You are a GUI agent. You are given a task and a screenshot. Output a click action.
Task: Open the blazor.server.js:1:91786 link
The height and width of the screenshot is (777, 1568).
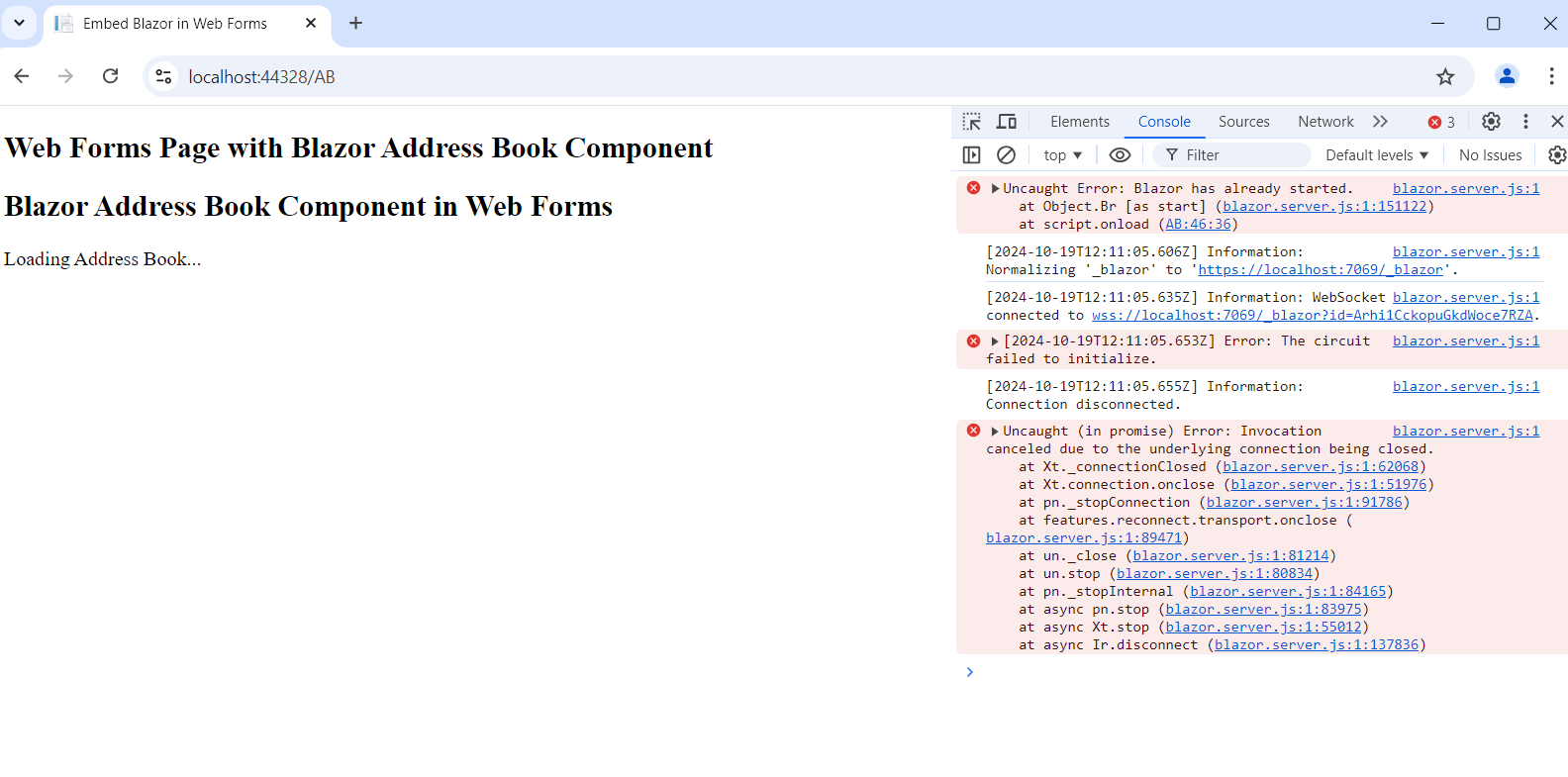click(1305, 503)
